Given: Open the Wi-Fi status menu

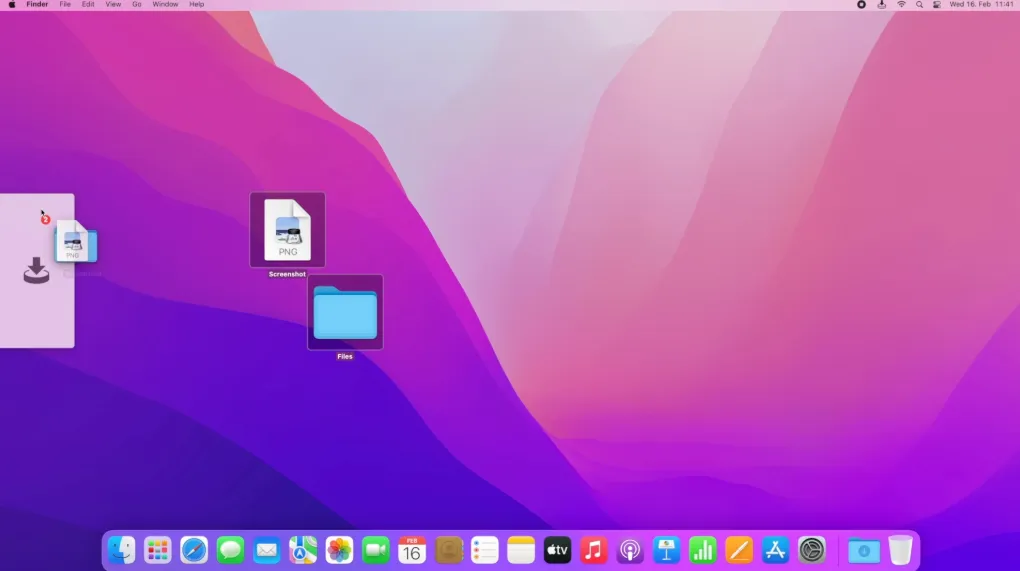Looking at the screenshot, I should [901, 5].
